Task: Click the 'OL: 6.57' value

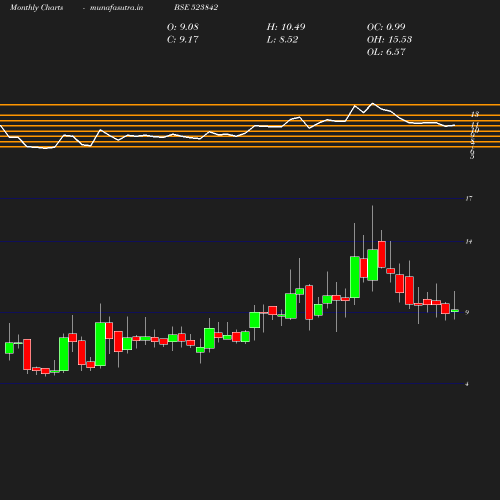Action: pos(386,52)
